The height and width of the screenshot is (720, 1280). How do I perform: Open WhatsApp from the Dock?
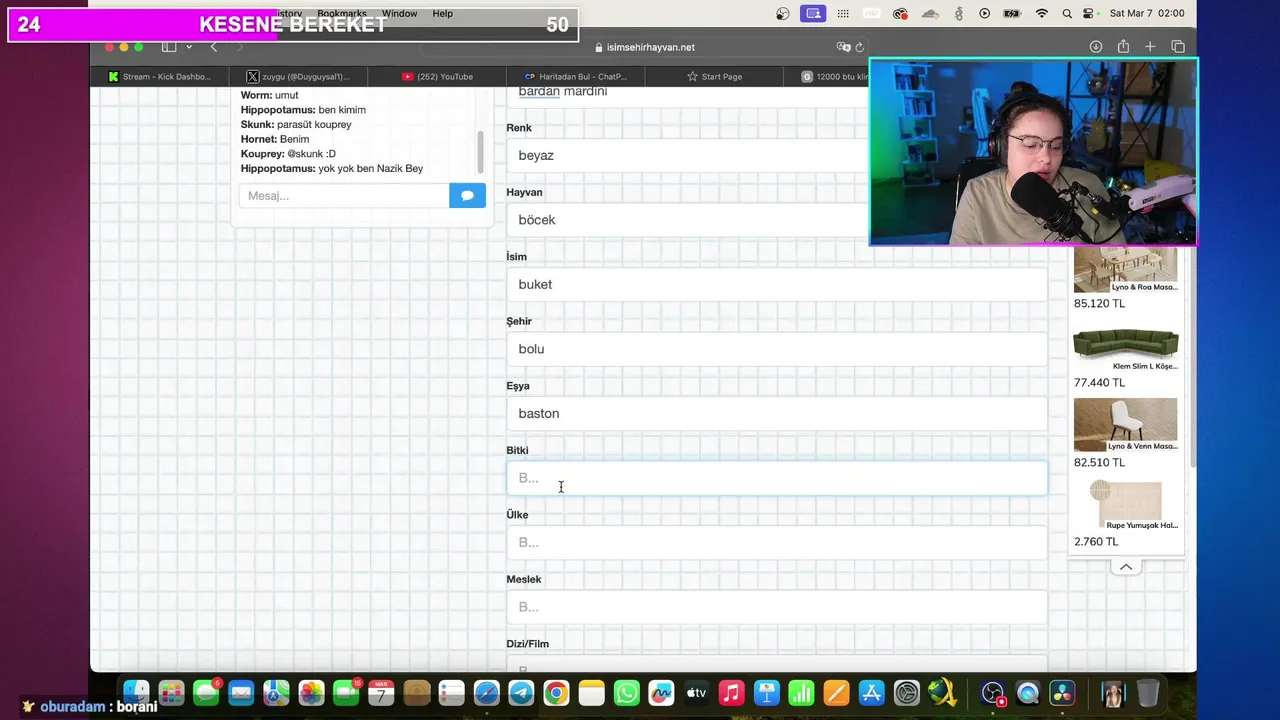tap(626, 692)
